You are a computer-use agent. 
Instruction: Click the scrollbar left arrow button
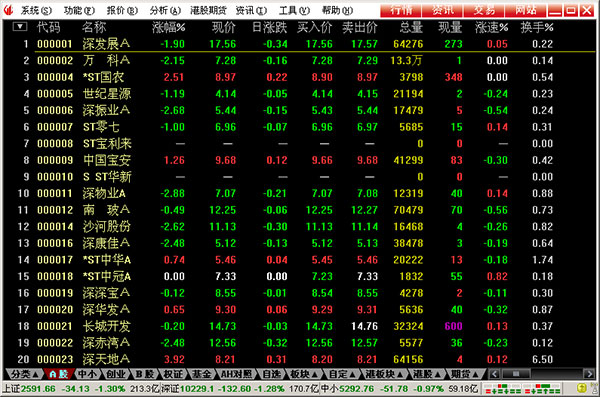[494, 374]
